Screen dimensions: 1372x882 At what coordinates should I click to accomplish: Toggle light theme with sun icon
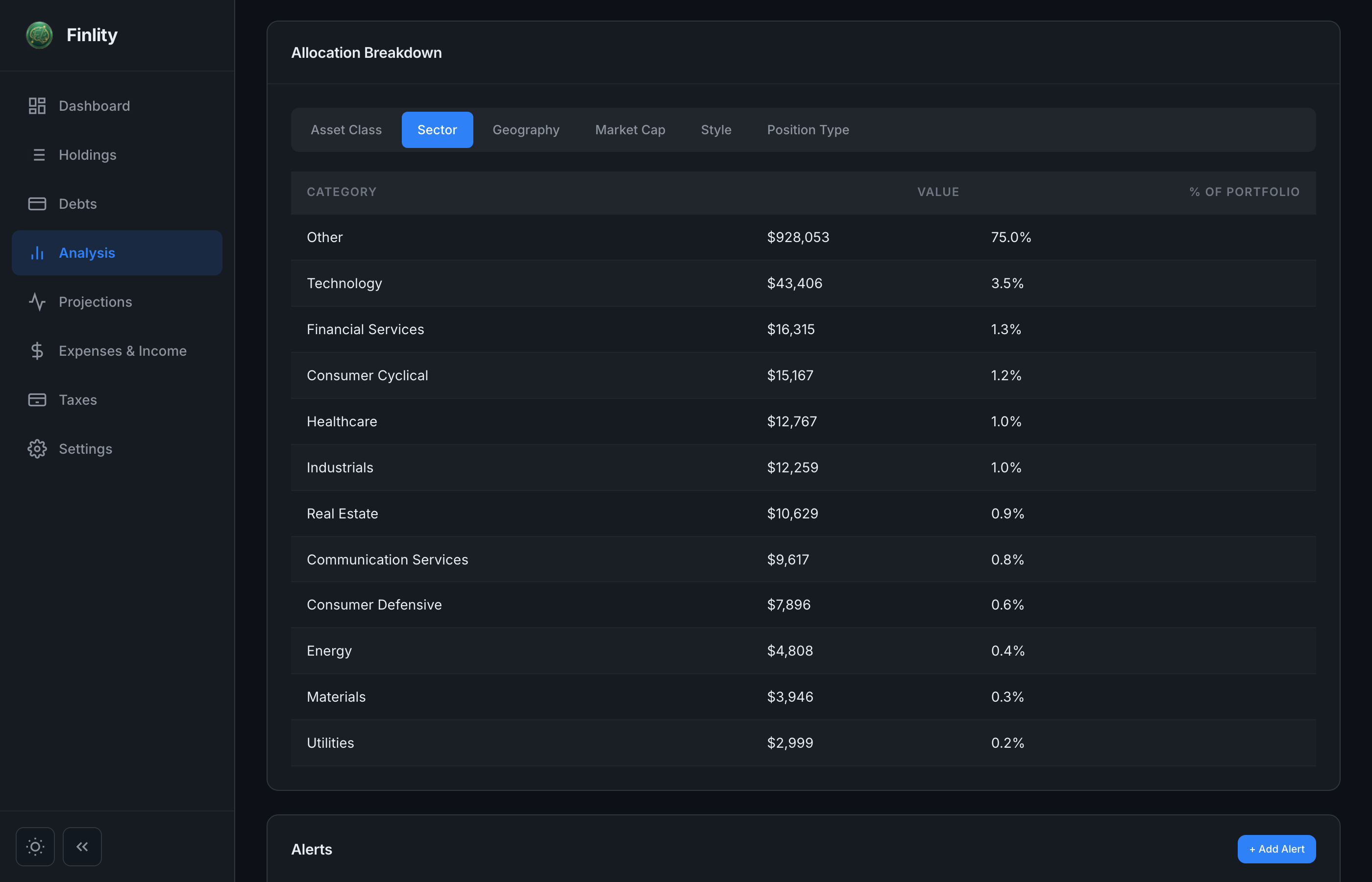35,847
